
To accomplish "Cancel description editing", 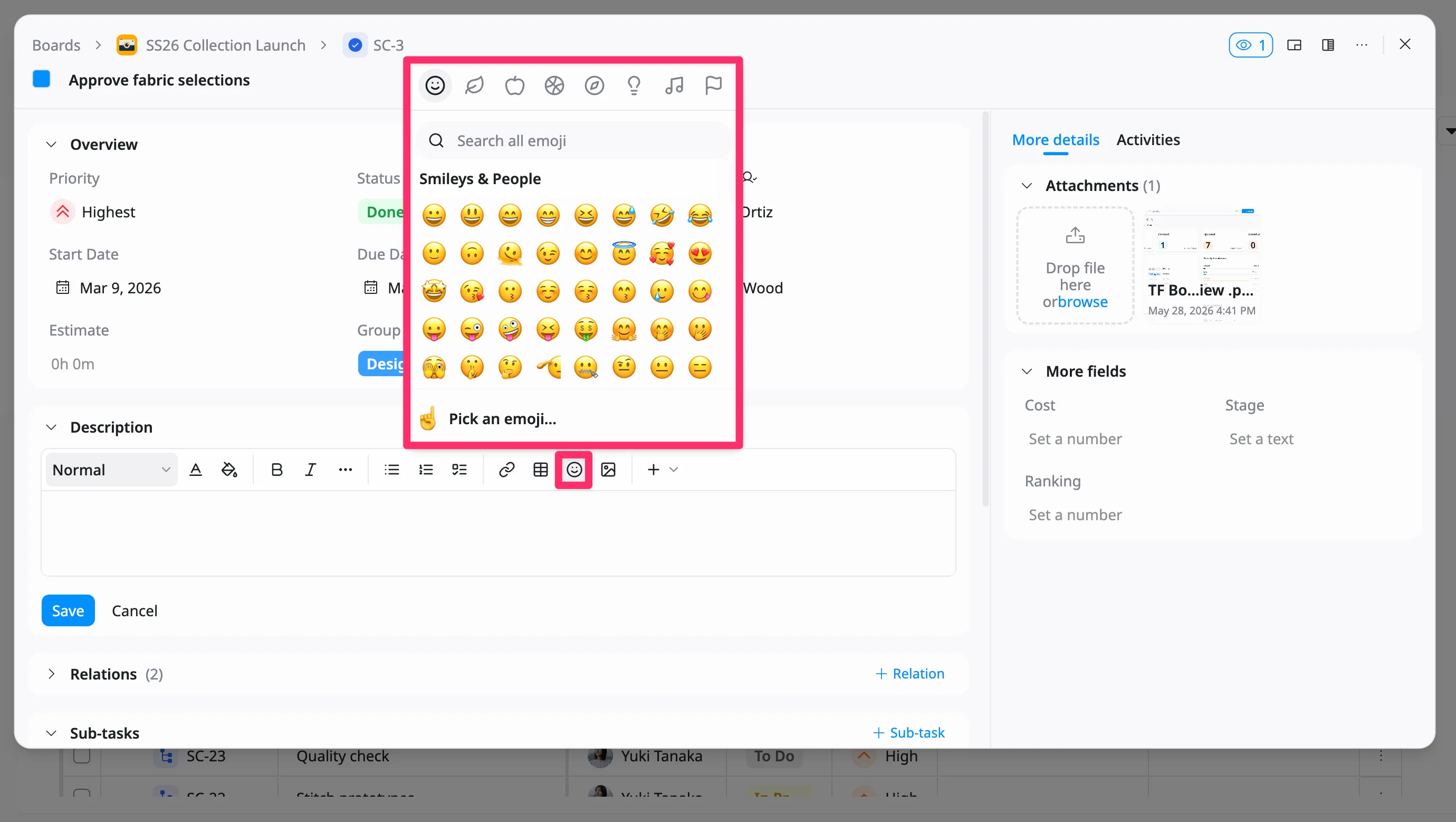I will [x=135, y=610].
